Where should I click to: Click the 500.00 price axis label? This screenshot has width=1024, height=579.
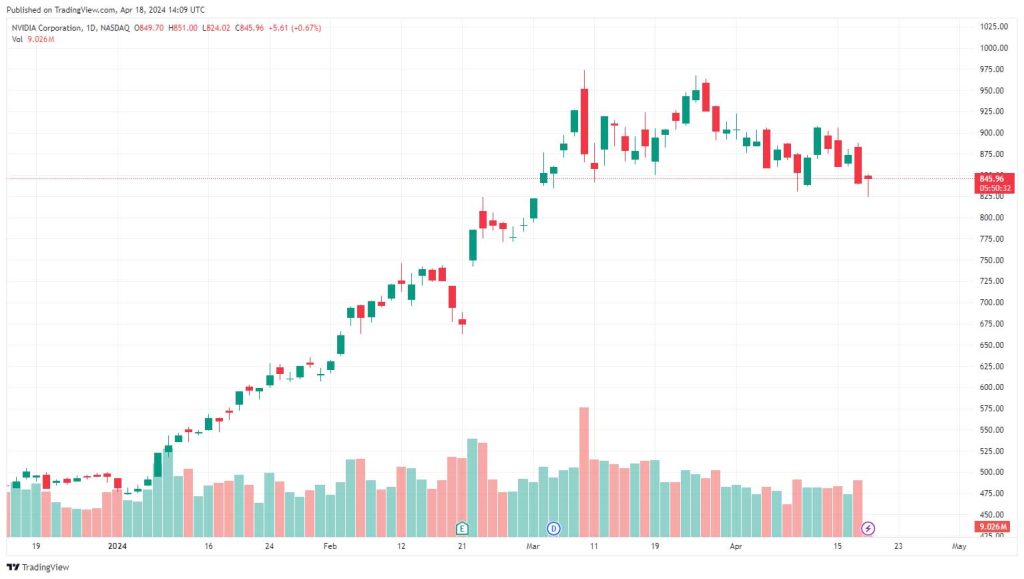coord(992,472)
